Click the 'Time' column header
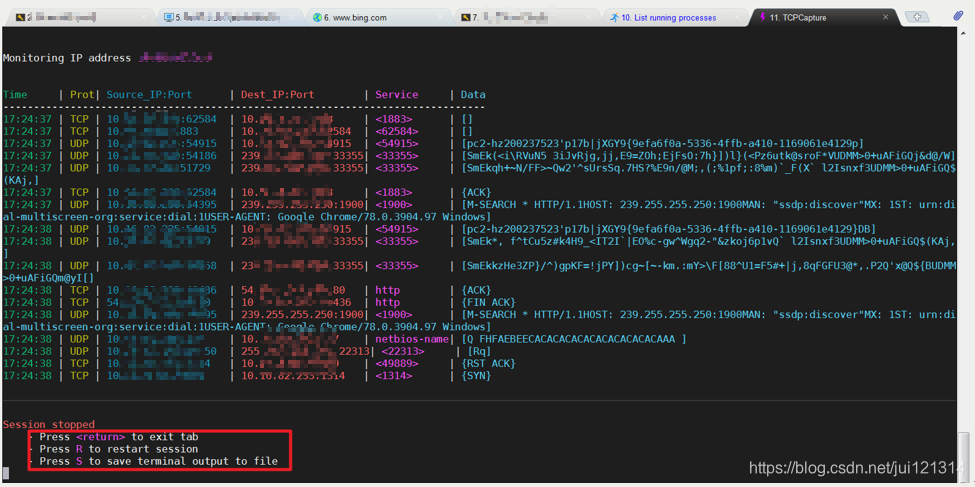This screenshot has height=487, width=975. click(x=16, y=95)
